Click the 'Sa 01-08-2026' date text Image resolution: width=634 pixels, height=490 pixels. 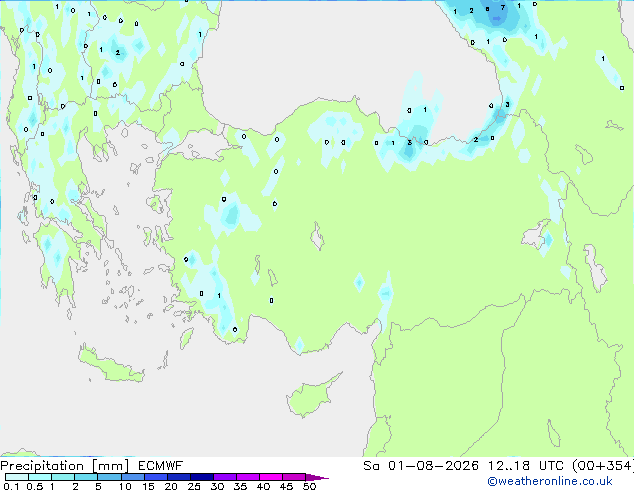[x=421, y=466]
